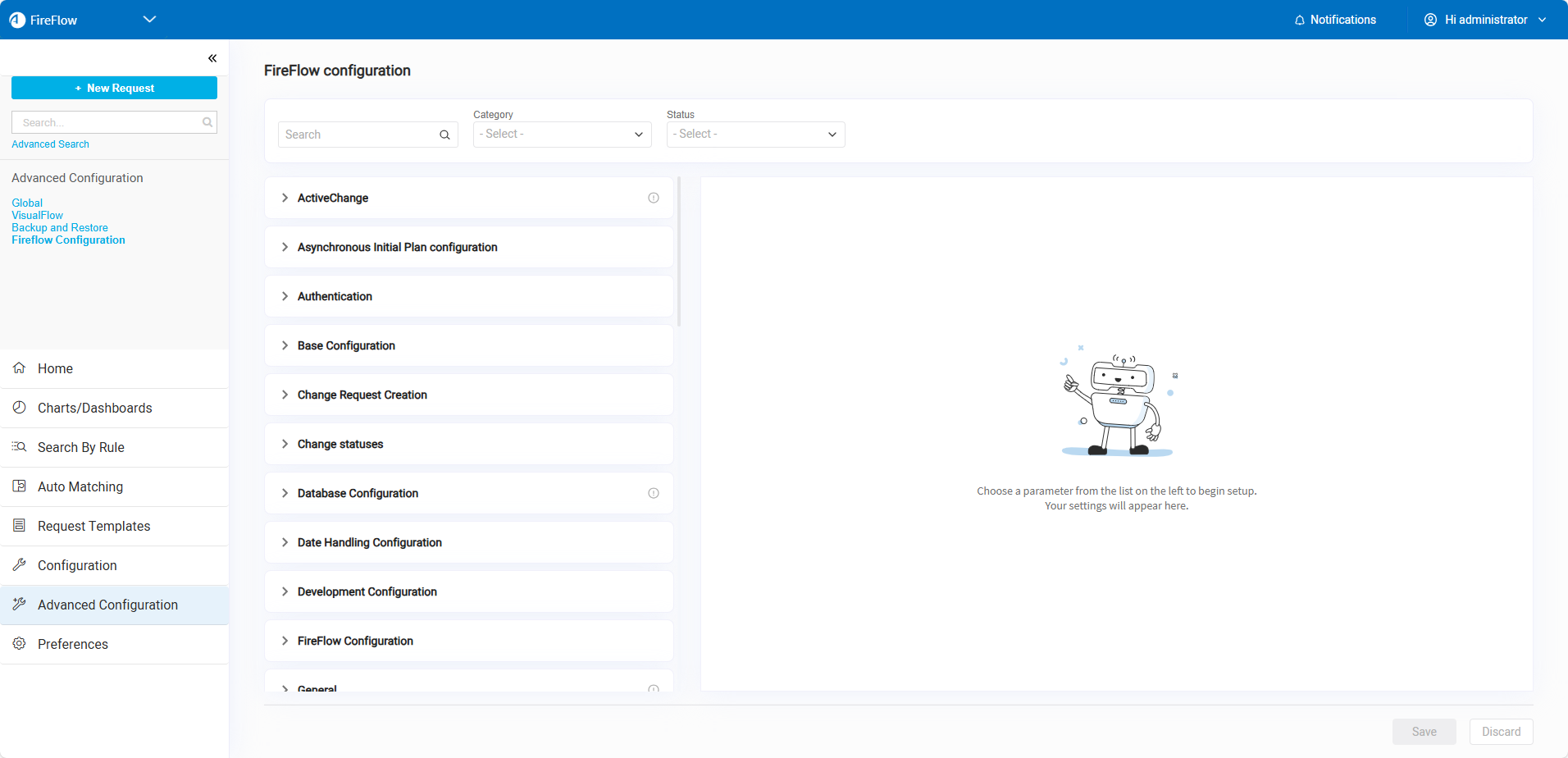Click the FireFlow configuration Search field
Image resolution: width=1568 pixels, height=758 pixels.
pos(359,135)
